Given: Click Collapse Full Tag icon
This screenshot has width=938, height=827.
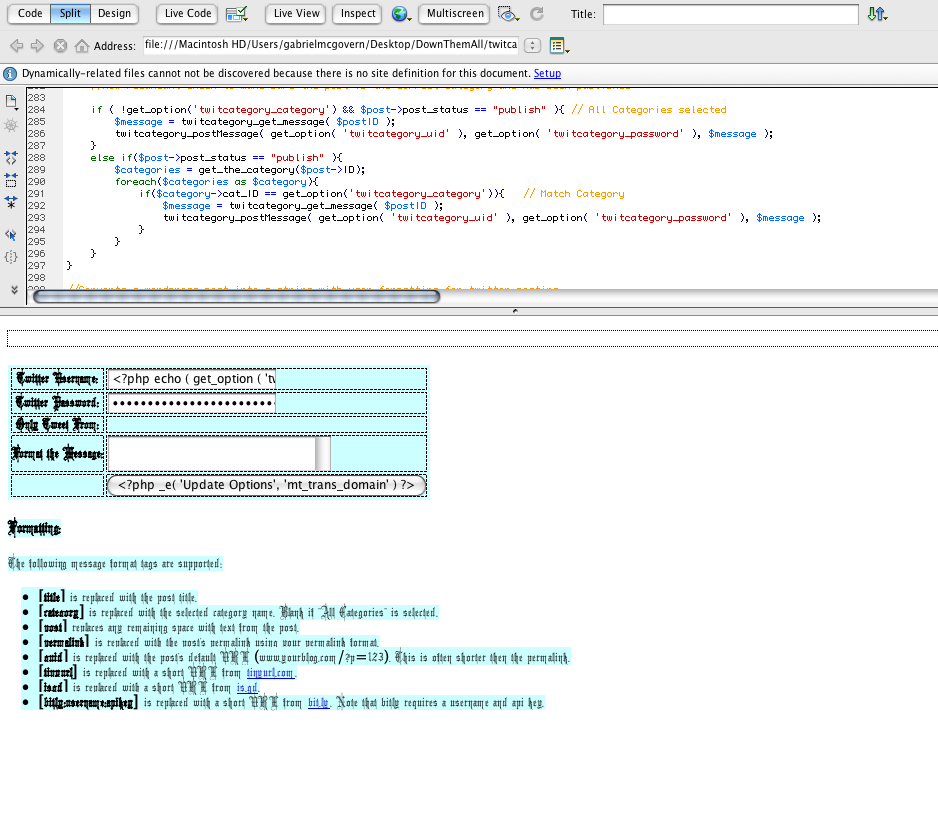Looking at the screenshot, I should [x=11, y=158].
